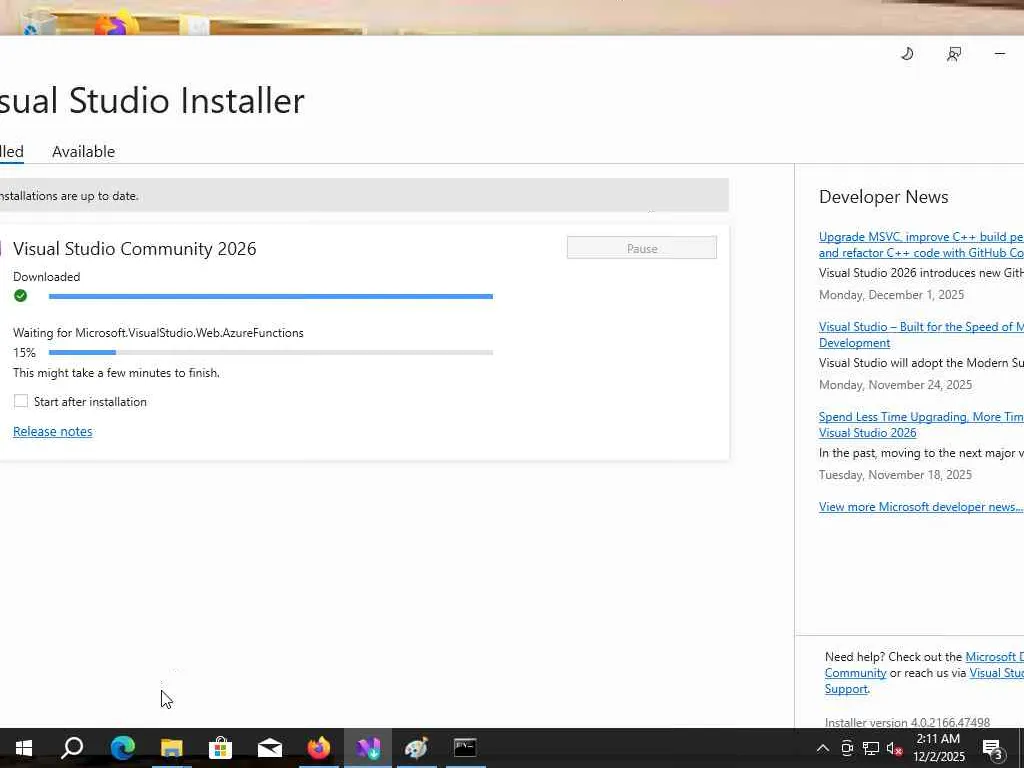Click the Meet Now tray icon
1024x768 pixels.
(x=847, y=748)
